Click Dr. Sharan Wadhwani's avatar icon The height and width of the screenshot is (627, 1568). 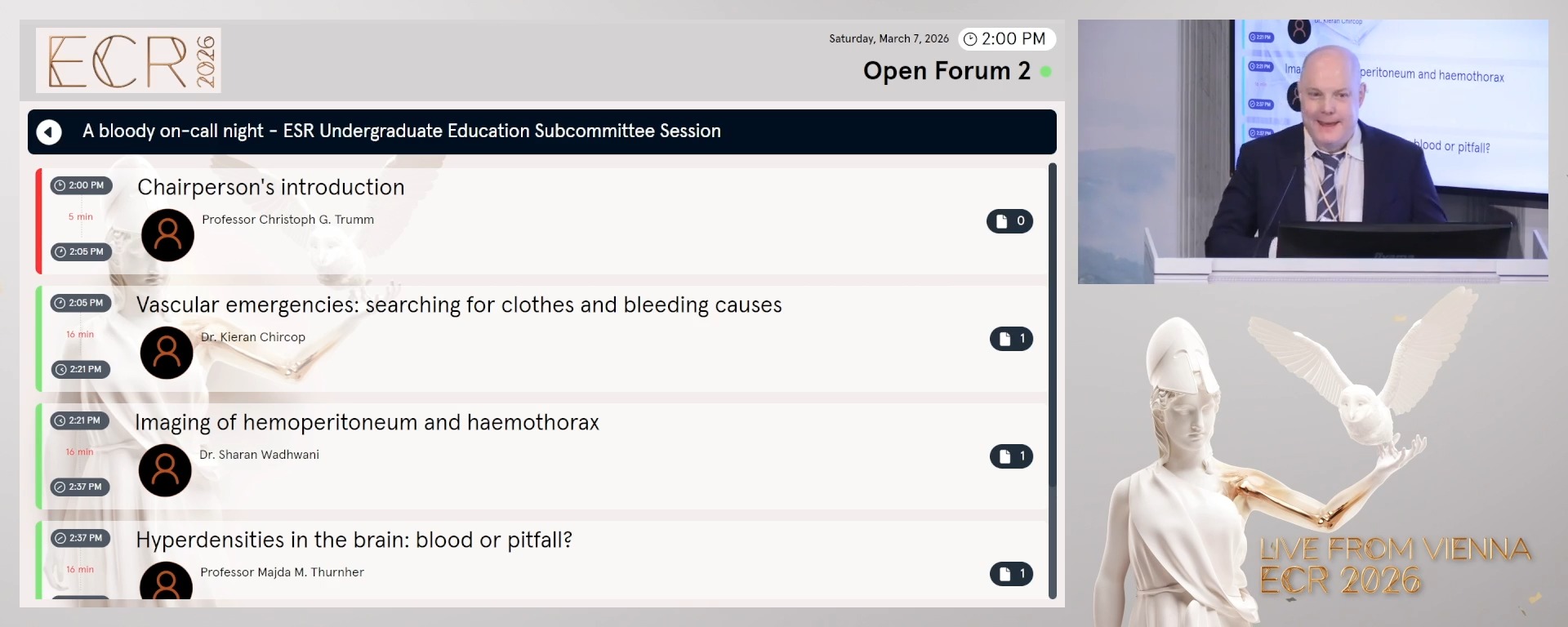point(165,470)
